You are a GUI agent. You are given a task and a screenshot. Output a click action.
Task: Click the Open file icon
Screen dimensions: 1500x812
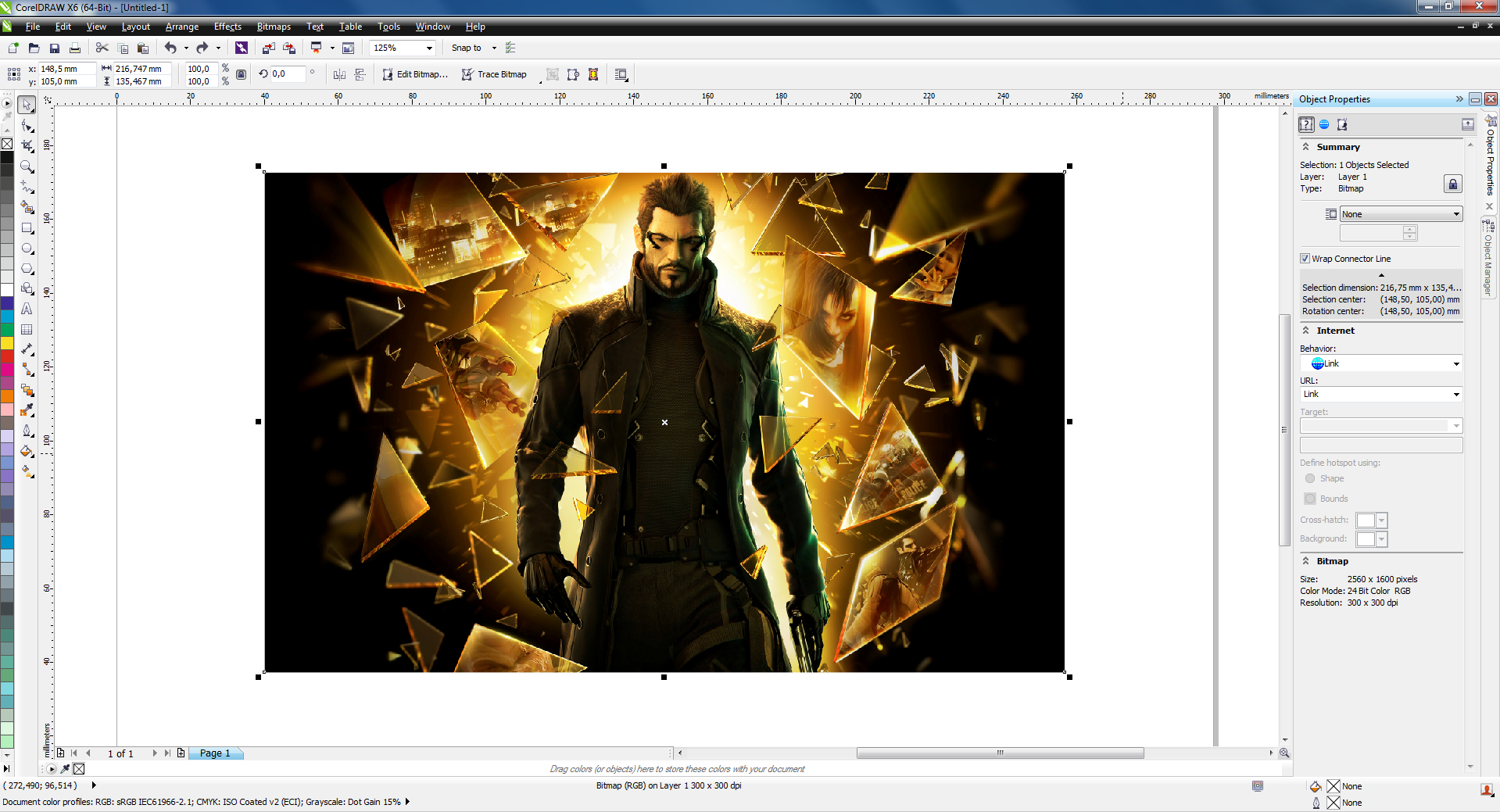[x=34, y=48]
